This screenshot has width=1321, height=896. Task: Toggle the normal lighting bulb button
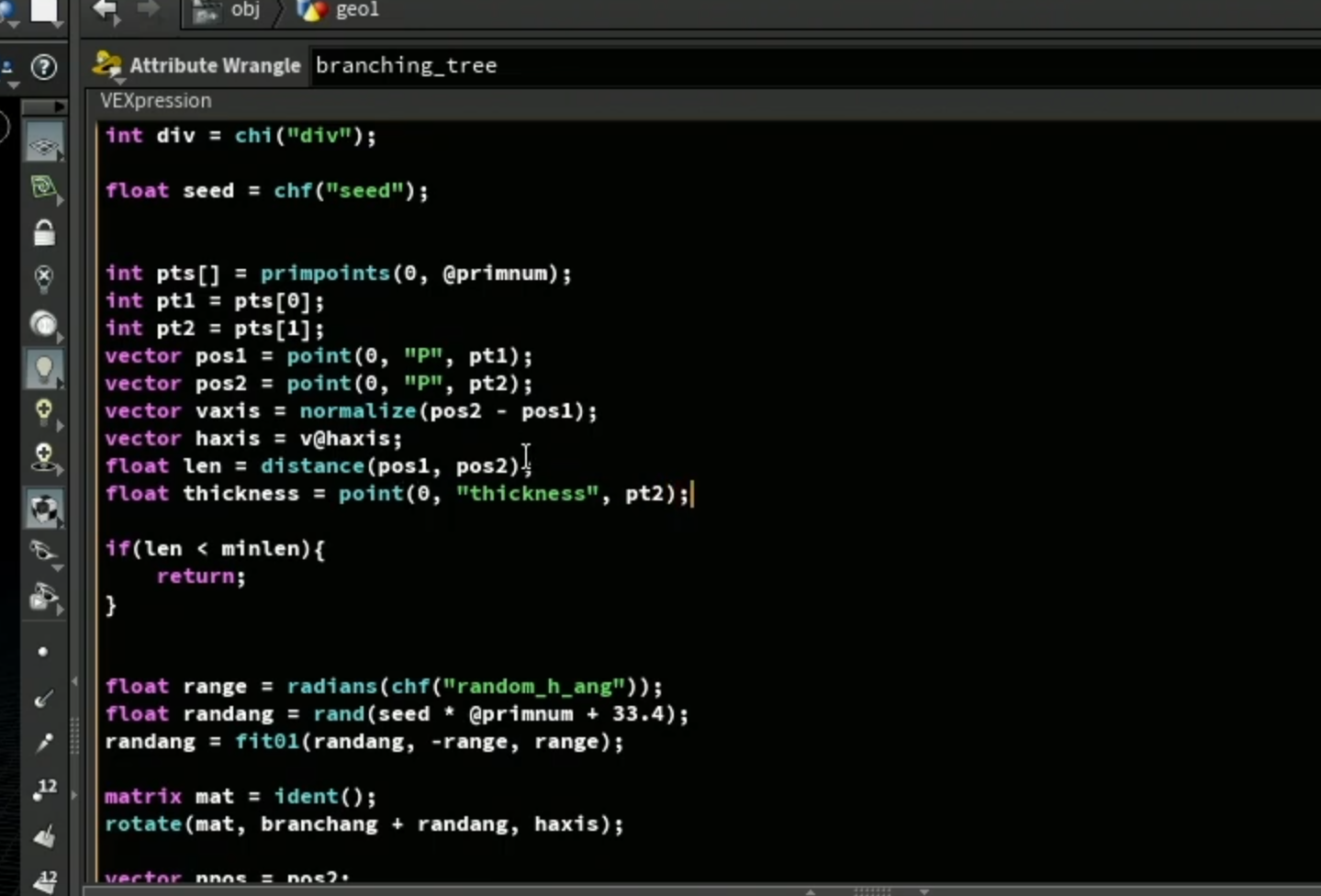pyautogui.click(x=43, y=369)
